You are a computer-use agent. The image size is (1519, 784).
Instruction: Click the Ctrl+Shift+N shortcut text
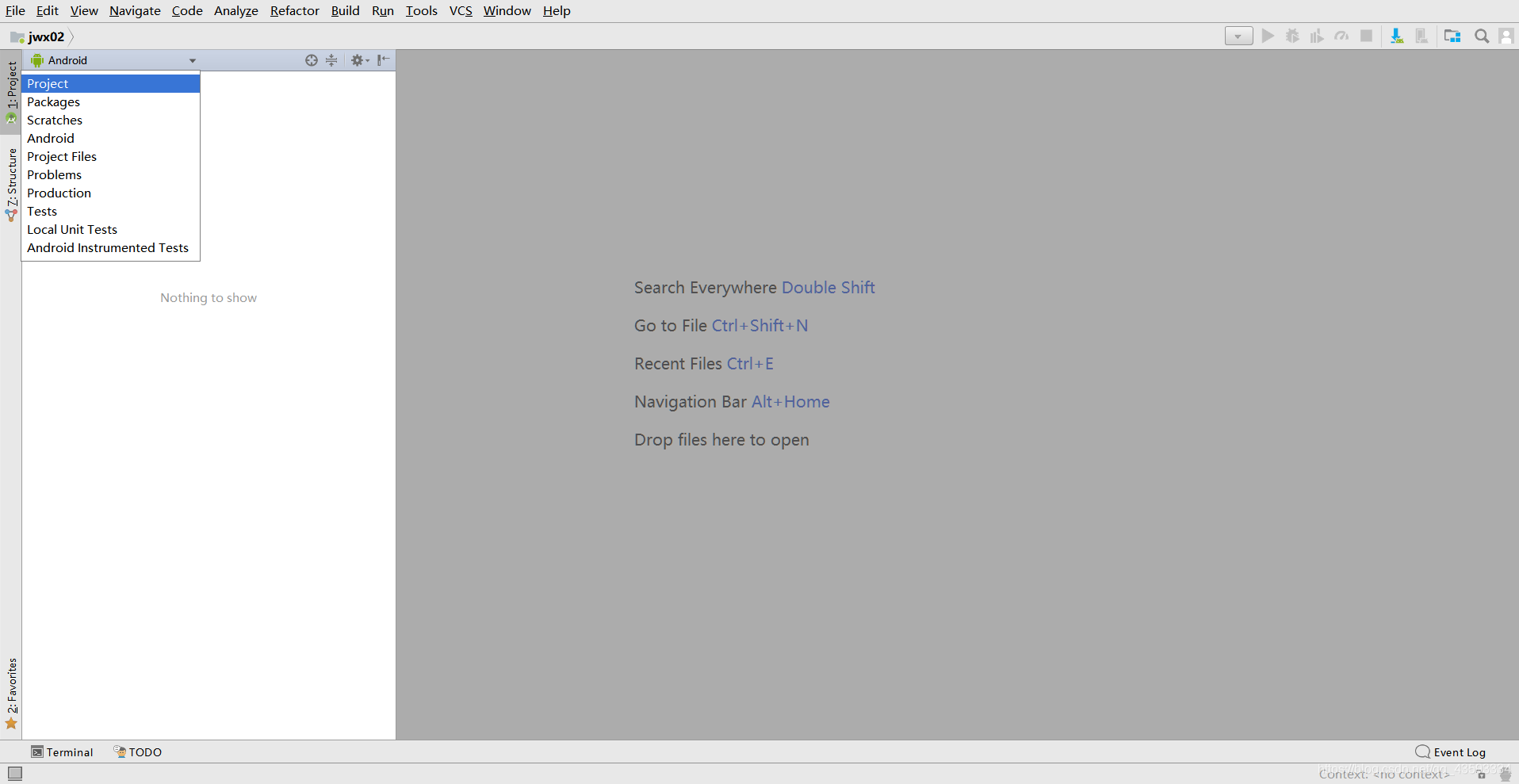point(759,326)
